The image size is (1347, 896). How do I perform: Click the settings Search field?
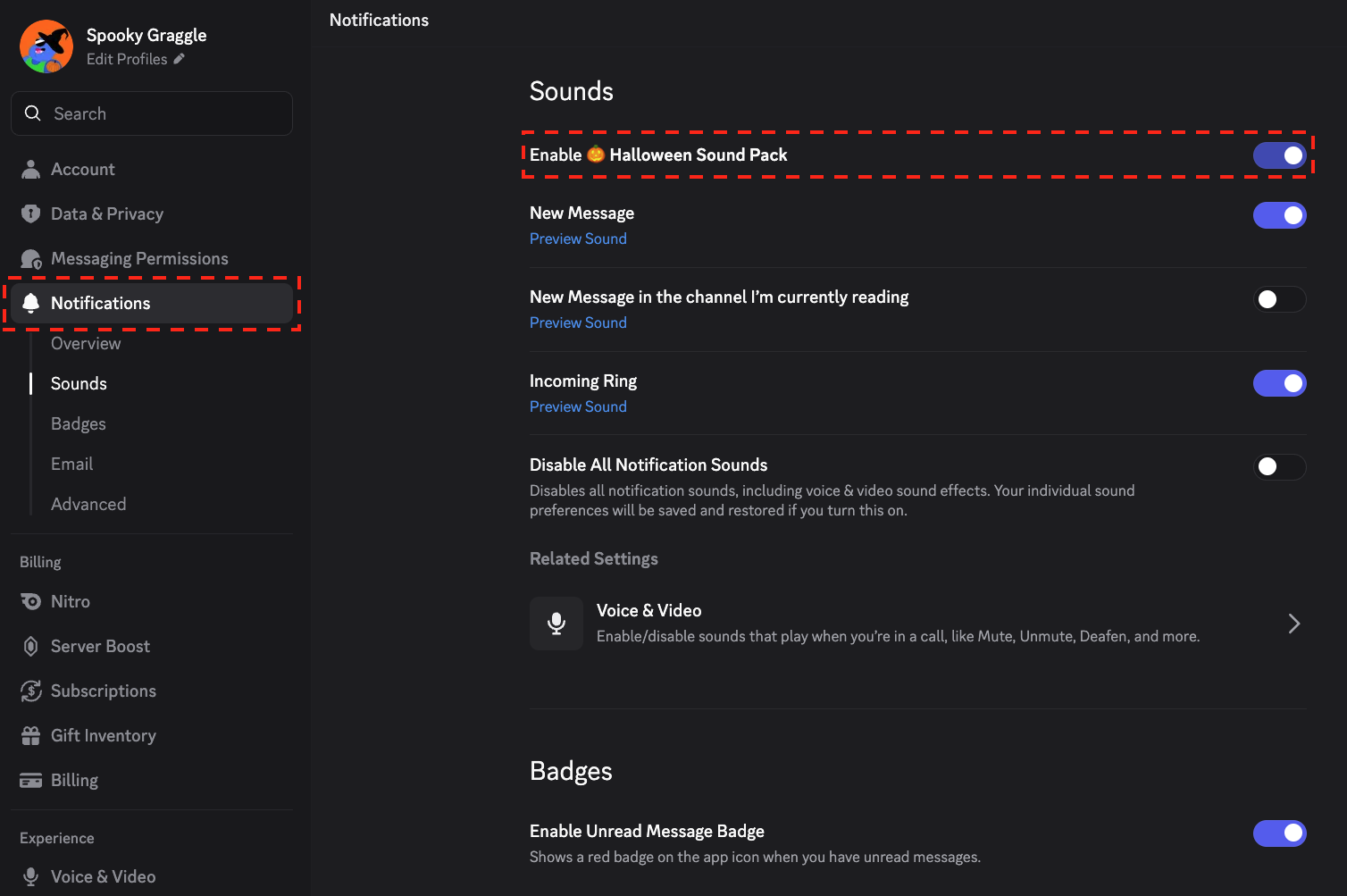(x=152, y=113)
